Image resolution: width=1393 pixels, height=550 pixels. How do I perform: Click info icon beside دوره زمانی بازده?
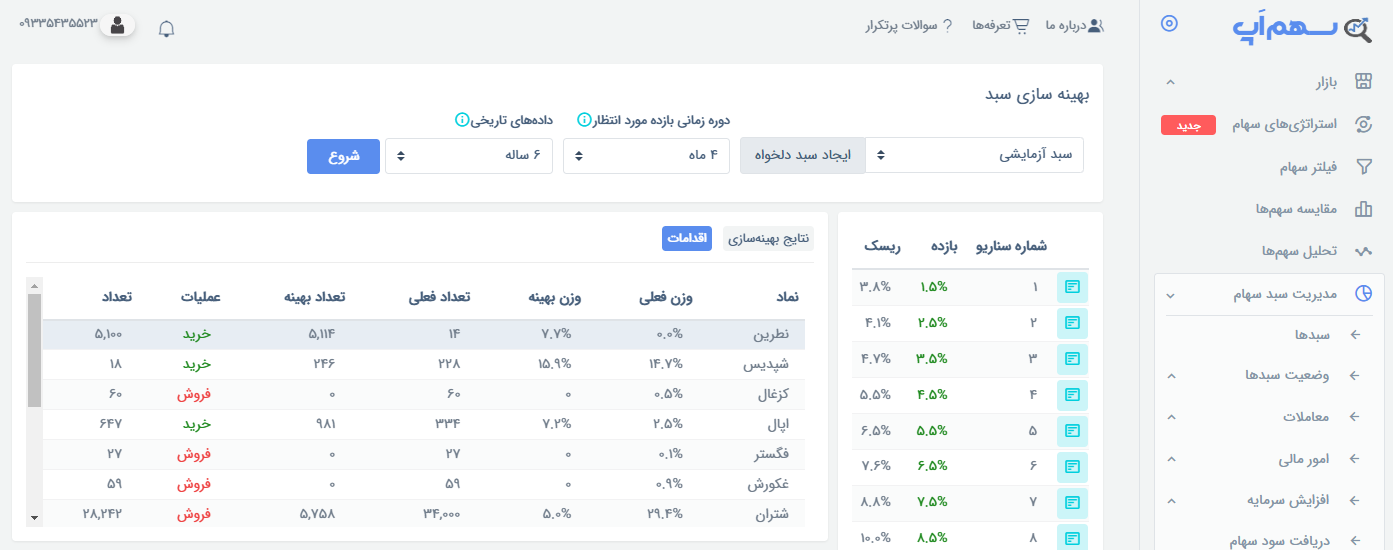(x=584, y=120)
